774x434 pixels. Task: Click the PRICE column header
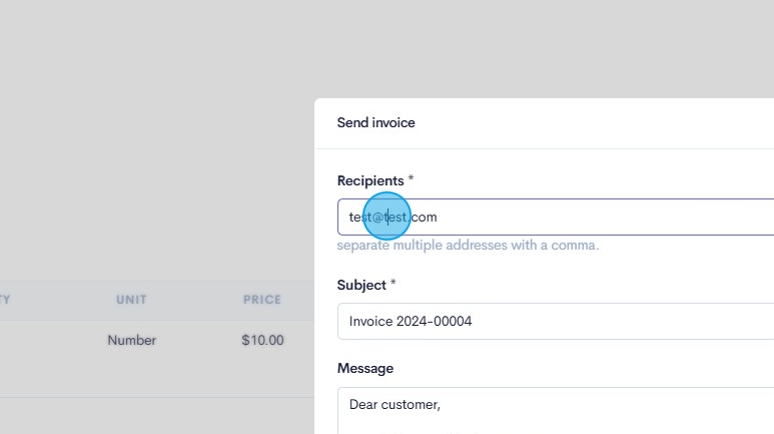coord(262,300)
